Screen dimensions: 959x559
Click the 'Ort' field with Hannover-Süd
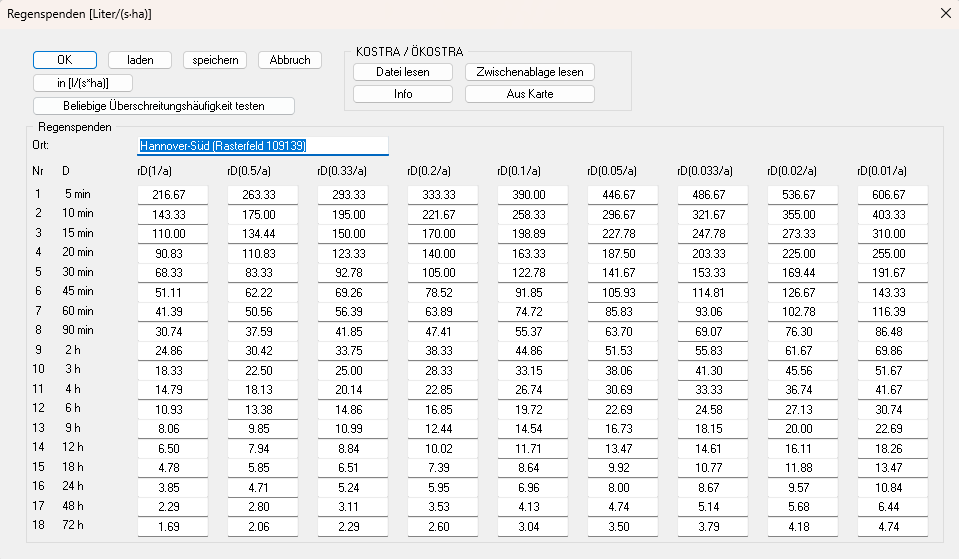(262, 146)
